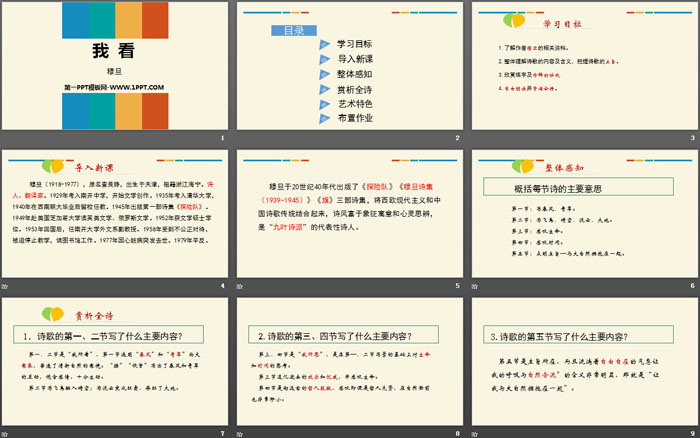Viewport: 700px width, 438px height.
Task: Click slide number 2 label
Action: pyautogui.click(x=457, y=138)
